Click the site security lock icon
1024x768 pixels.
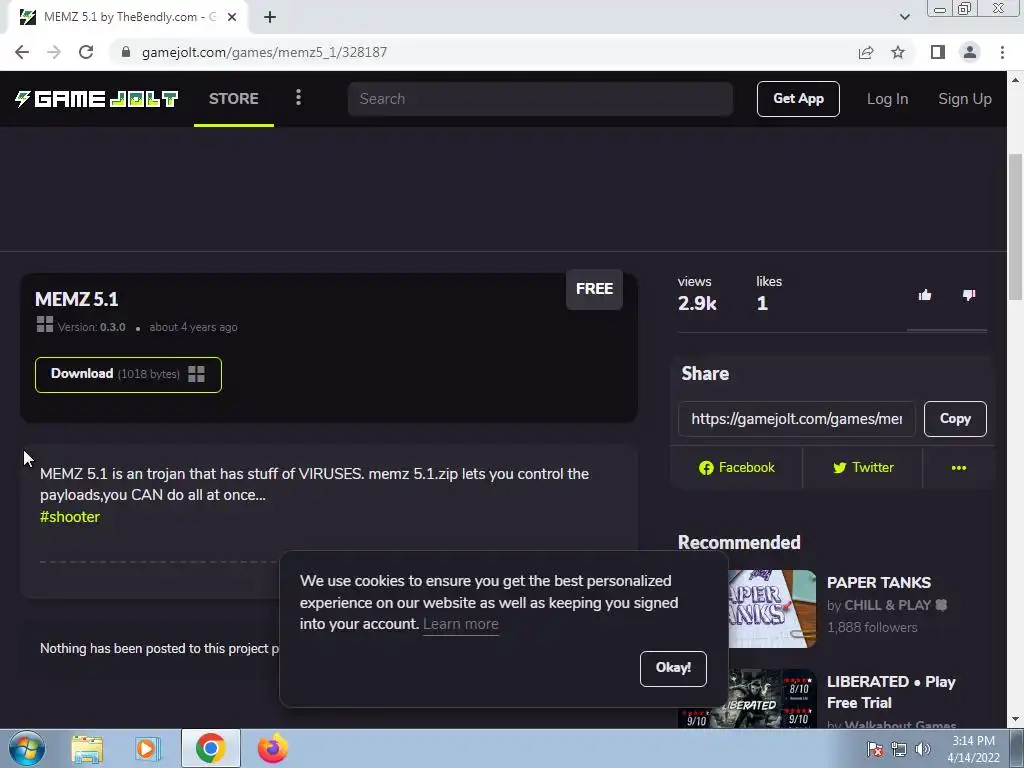(x=126, y=52)
